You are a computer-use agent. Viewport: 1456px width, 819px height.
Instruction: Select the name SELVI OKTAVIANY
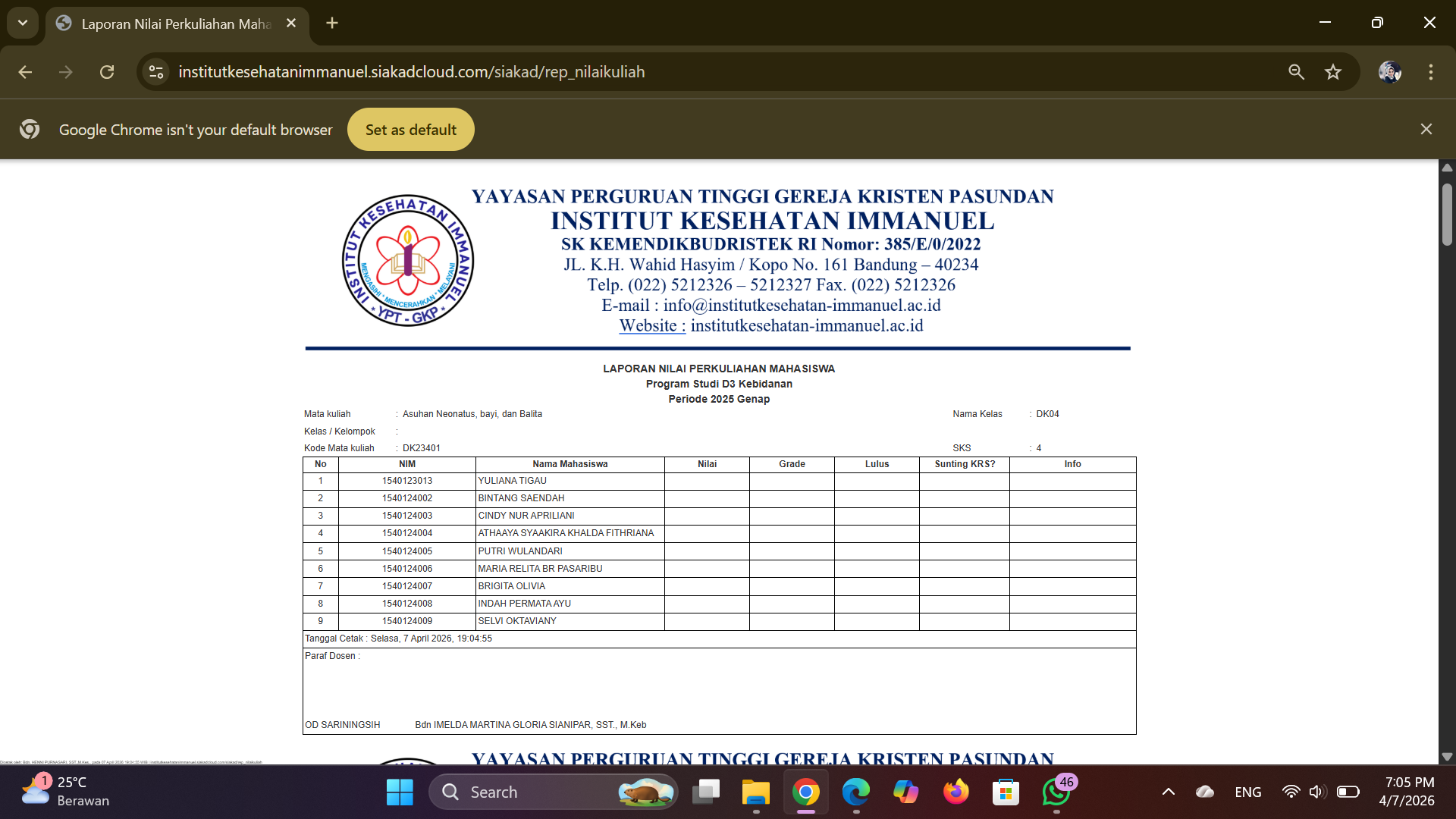point(517,621)
